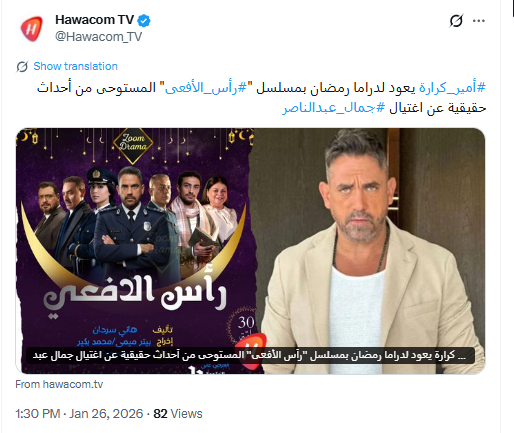
Task: Open the Hawacom TV profile avatar
Action: coord(32,29)
